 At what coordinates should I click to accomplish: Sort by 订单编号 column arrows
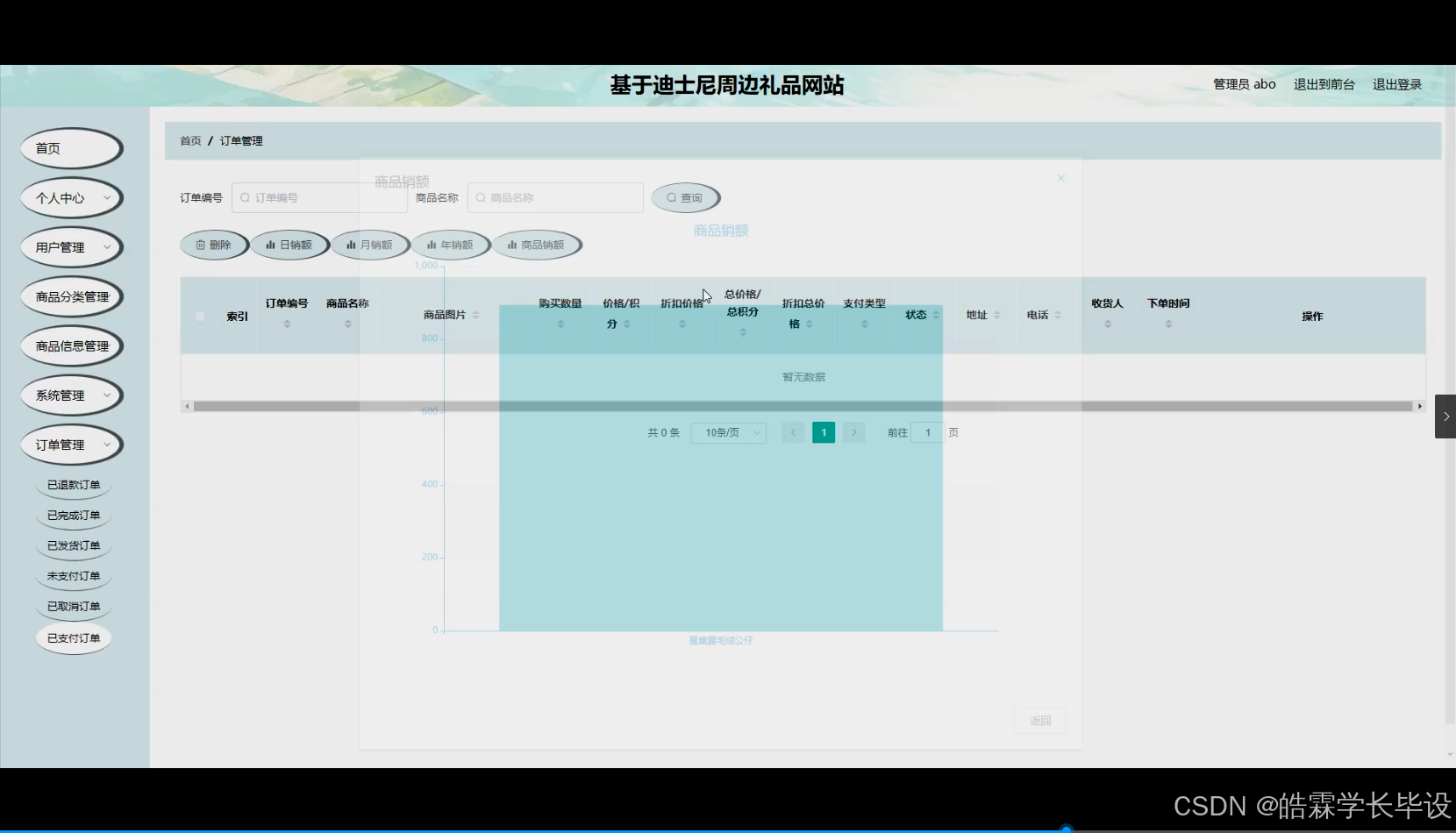tap(287, 324)
